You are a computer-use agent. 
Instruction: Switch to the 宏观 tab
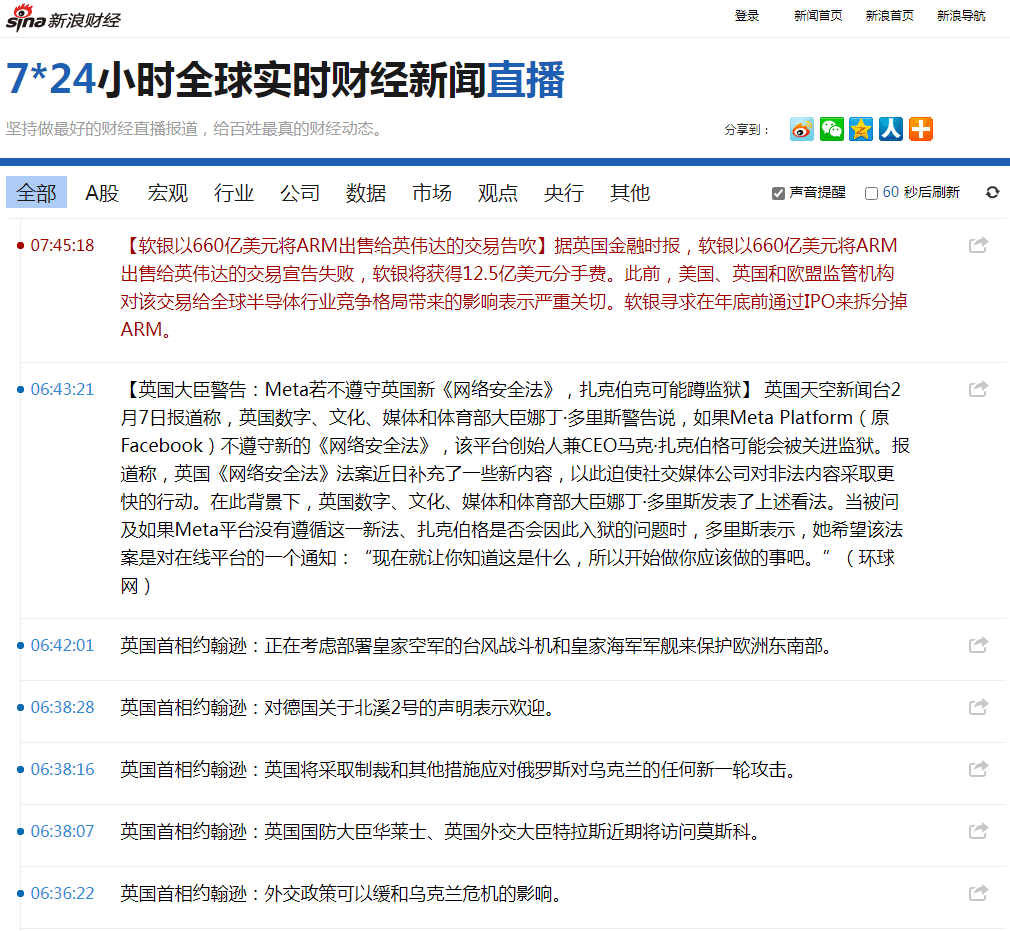pos(167,193)
